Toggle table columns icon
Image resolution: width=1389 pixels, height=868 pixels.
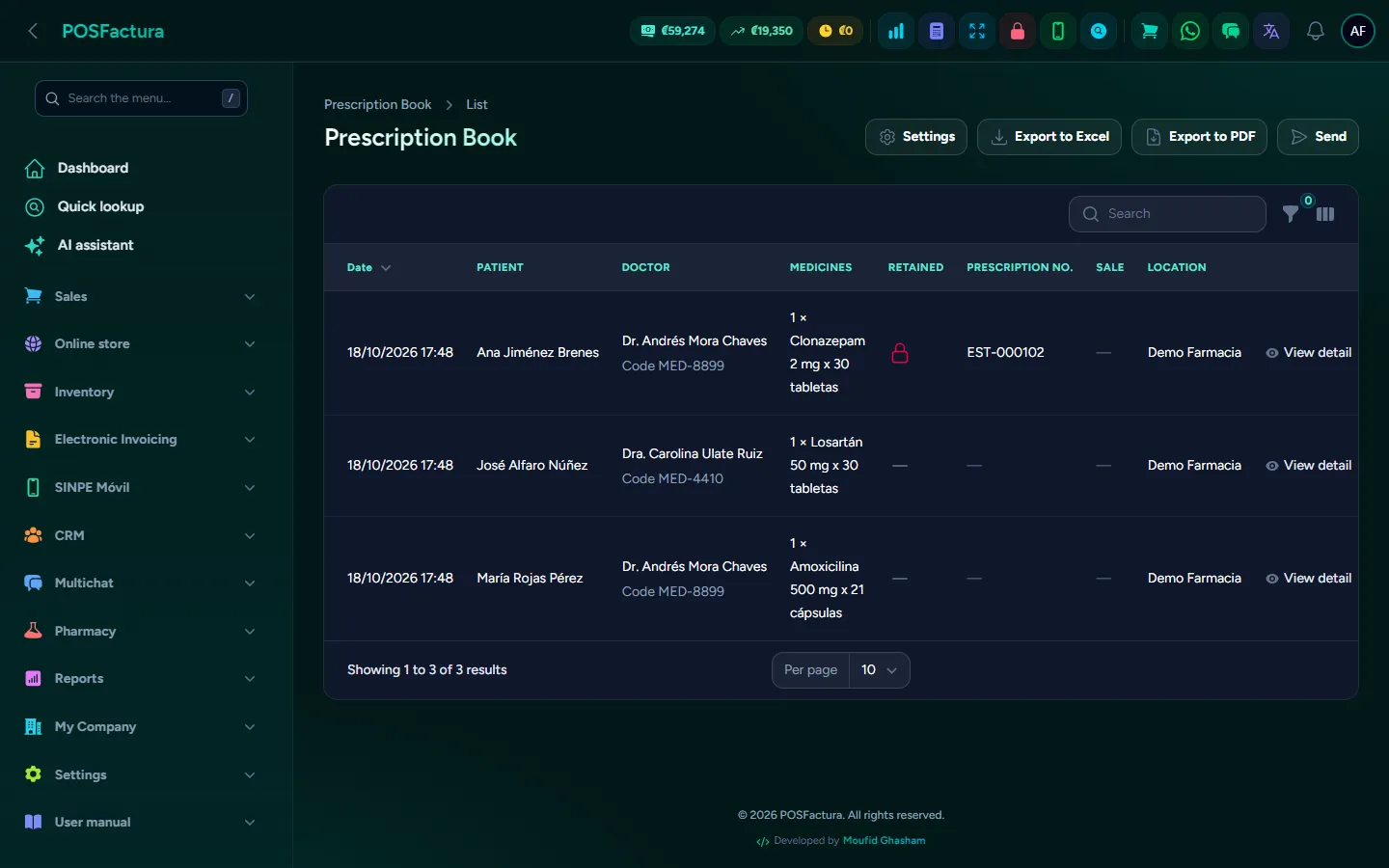coord(1325,214)
